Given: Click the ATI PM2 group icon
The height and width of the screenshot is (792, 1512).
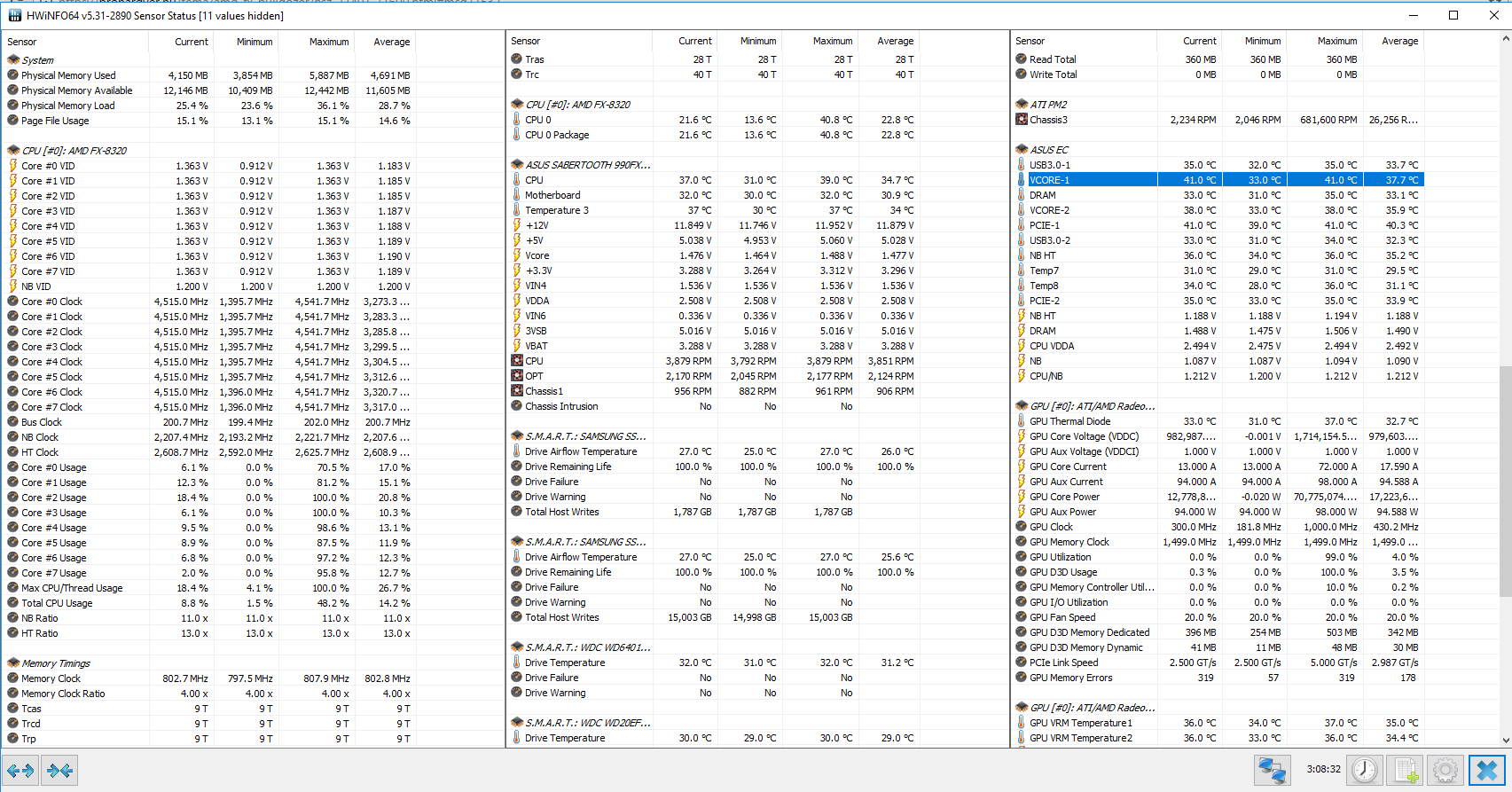Looking at the screenshot, I should (1022, 105).
